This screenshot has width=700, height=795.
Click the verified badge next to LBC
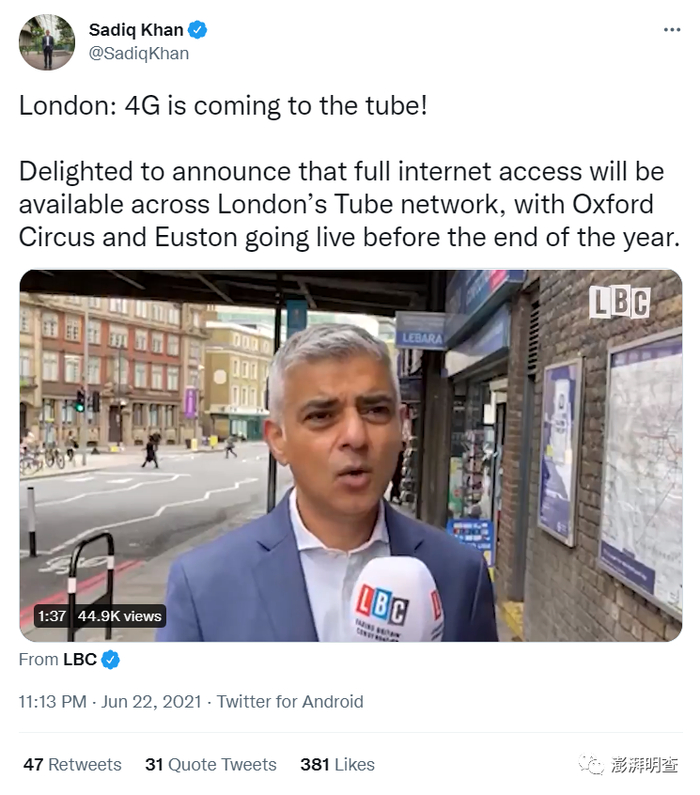coord(110,660)
